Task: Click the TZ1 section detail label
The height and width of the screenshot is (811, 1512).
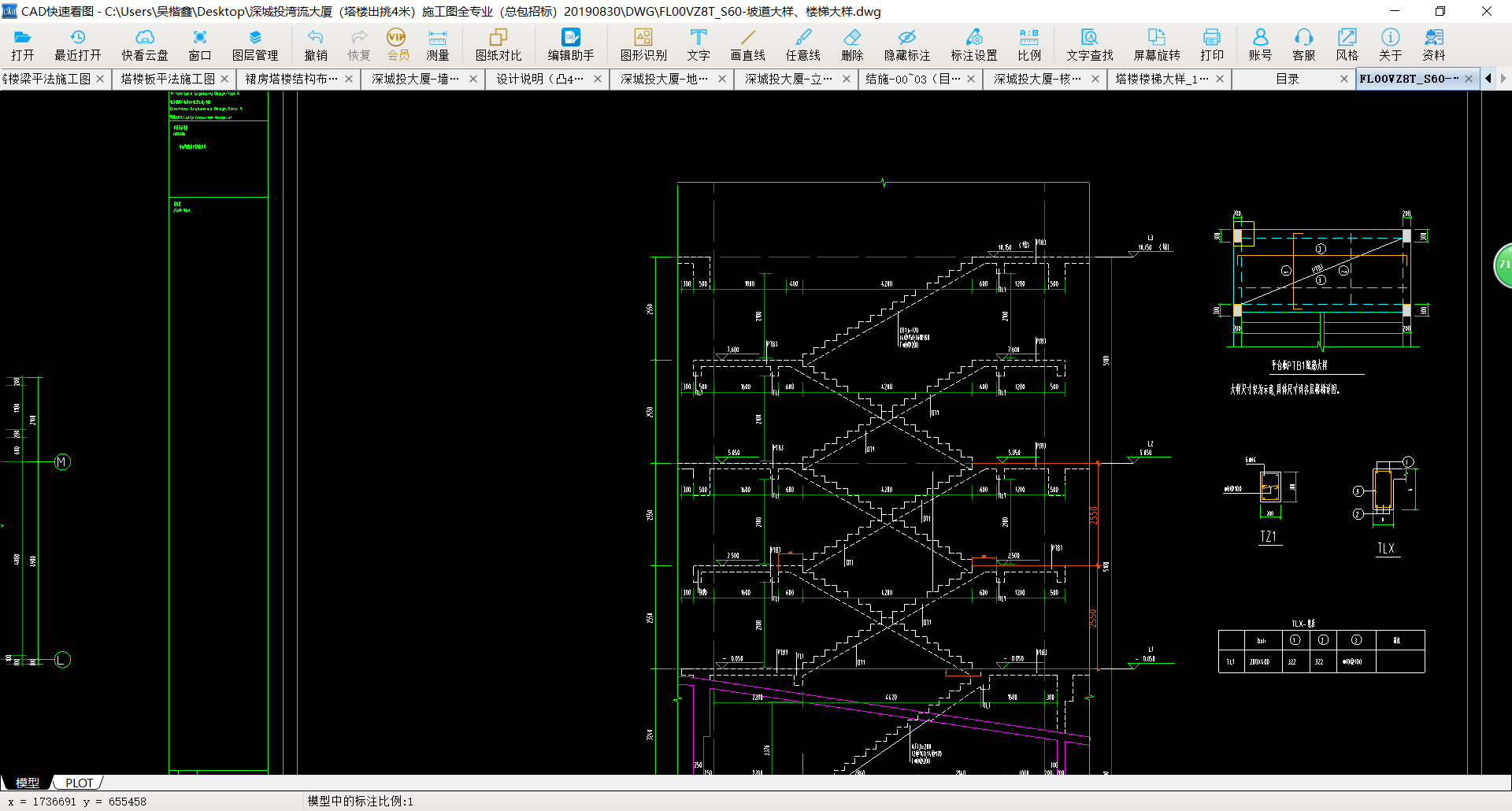Action: (1268, 537)
